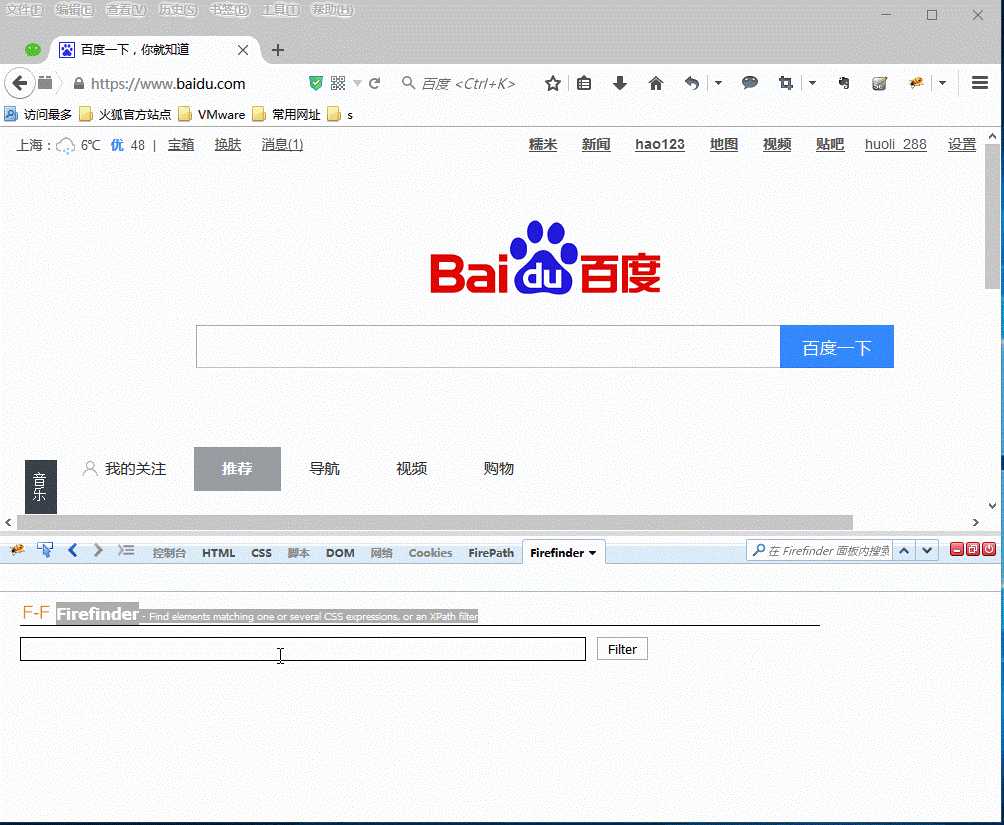Click the Firefinder Filter button
Screen dimensions: 1004x825
[622, 649]
